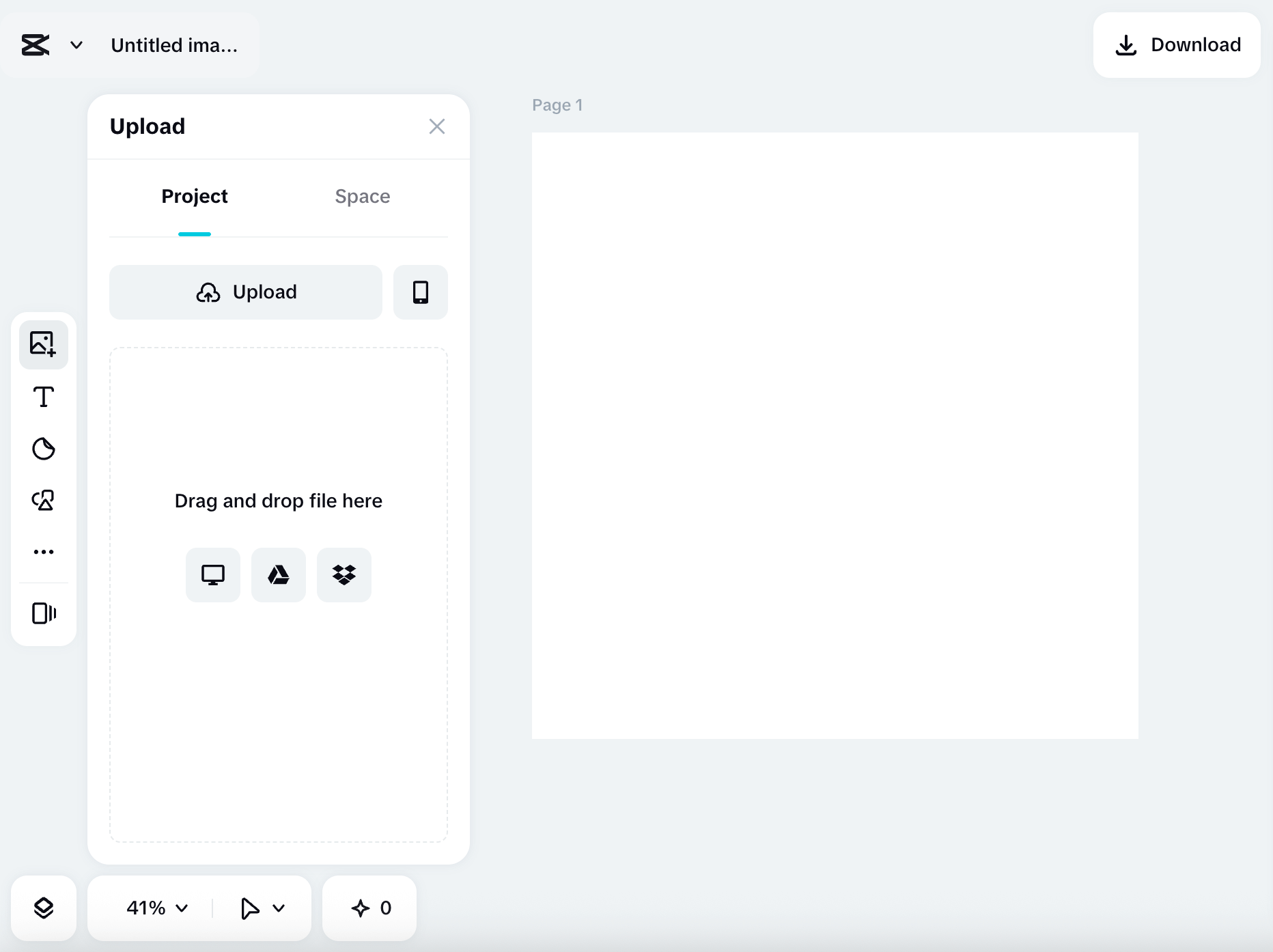The image size is (1273, 952).
Task: Select the Text tool in sidebar
Action: (x=43, y=396)
